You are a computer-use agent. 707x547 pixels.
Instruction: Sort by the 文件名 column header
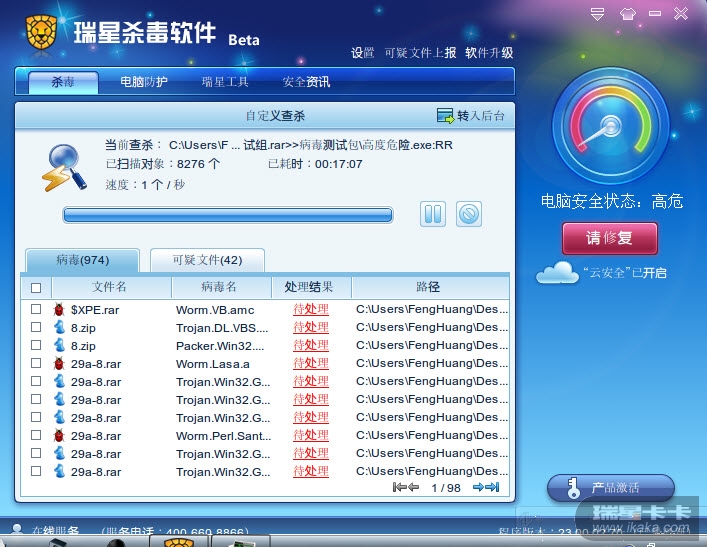(111, 287)
